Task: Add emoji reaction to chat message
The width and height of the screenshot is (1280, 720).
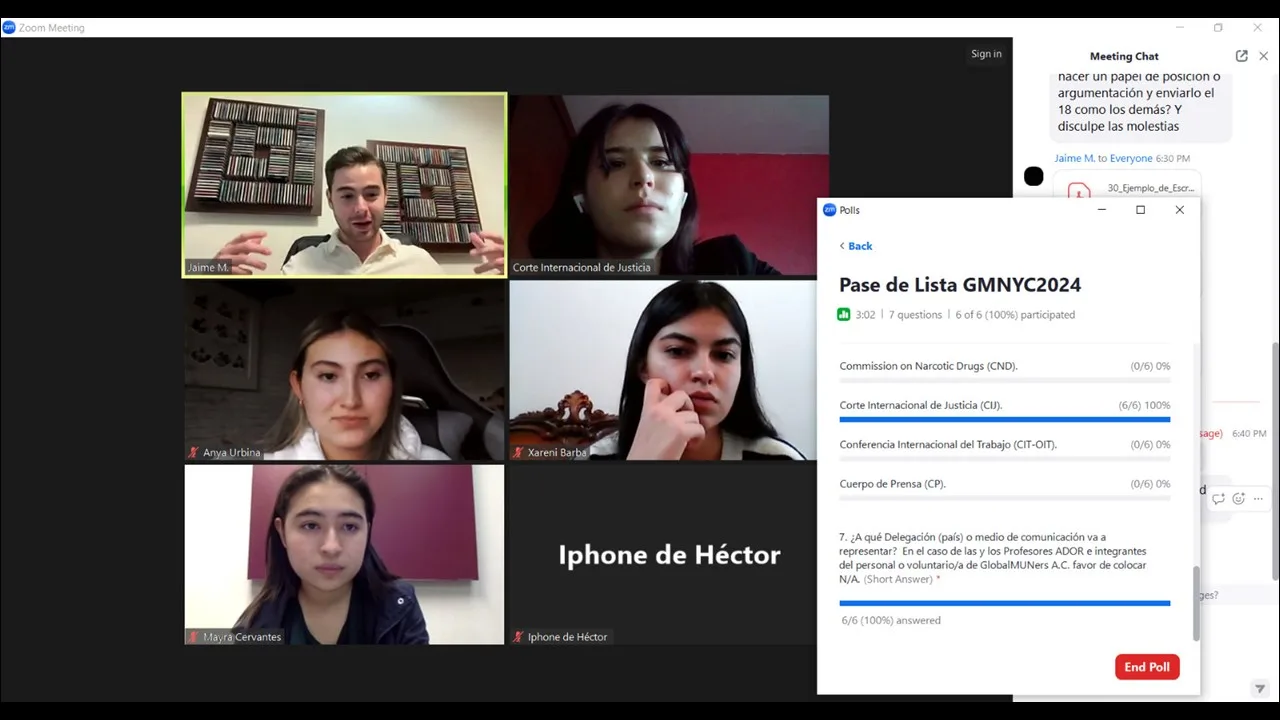Action: pos(1238,498)
